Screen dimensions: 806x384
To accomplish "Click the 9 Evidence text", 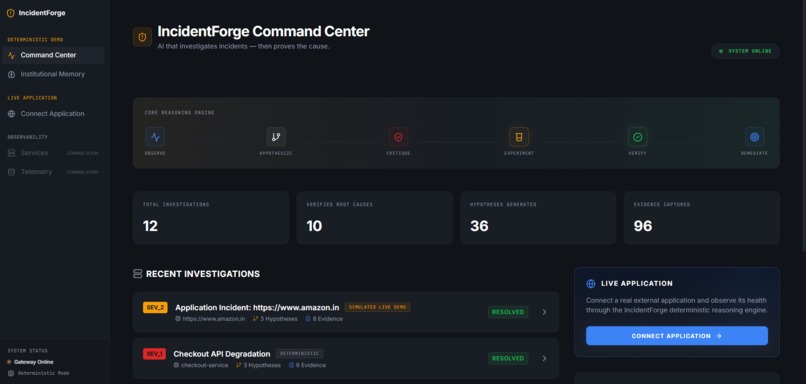I will [310, 365].
